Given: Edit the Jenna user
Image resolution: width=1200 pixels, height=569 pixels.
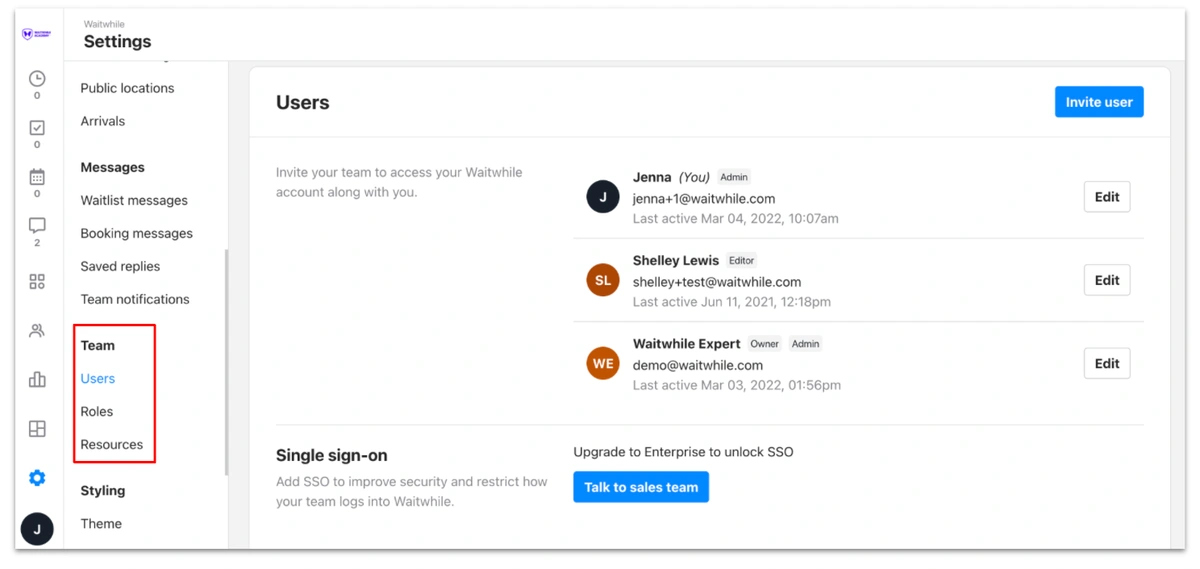Looking at the screenshot, I should pyautogui.click(x=1107, y=197).
